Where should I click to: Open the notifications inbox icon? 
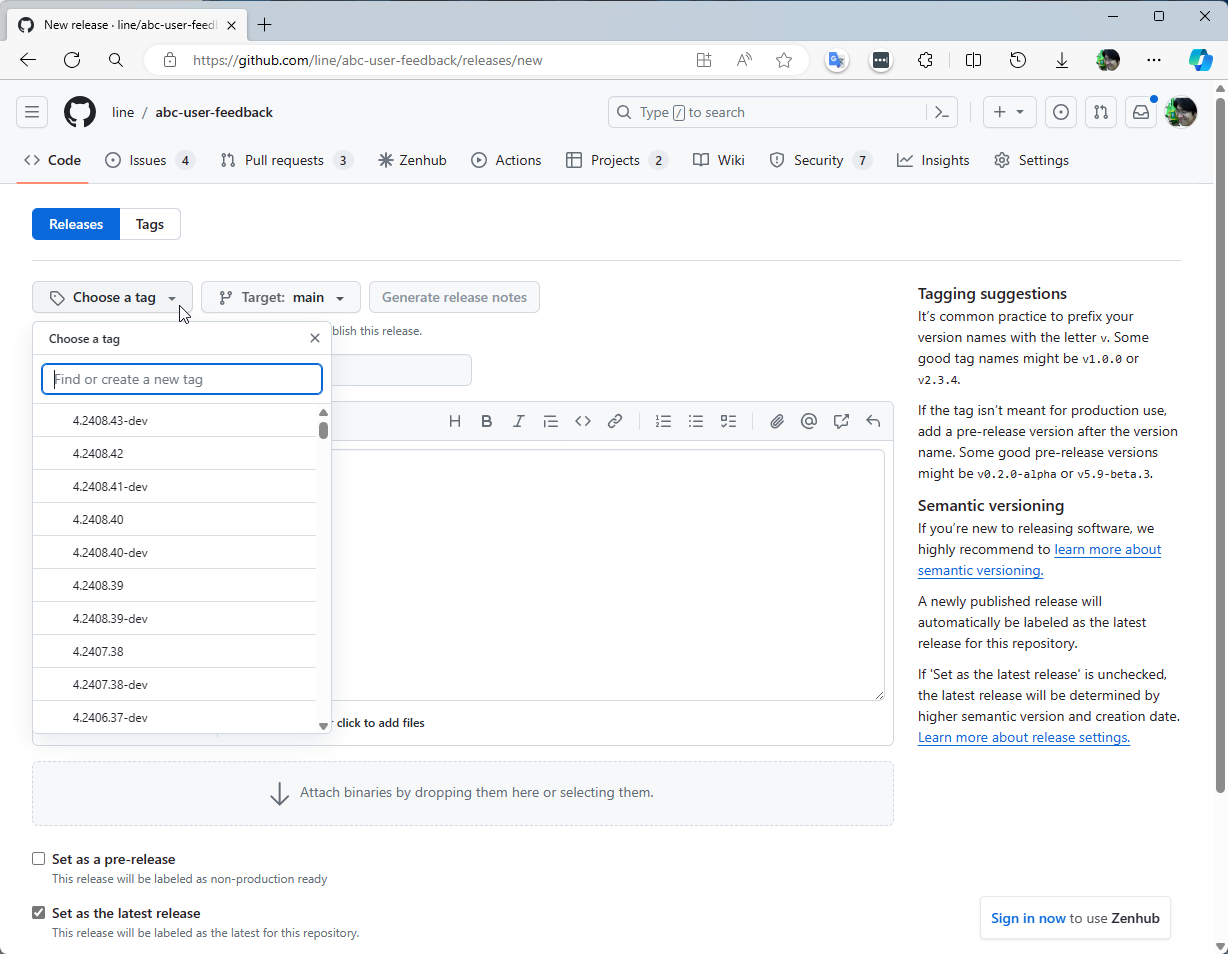(1141, 112)
